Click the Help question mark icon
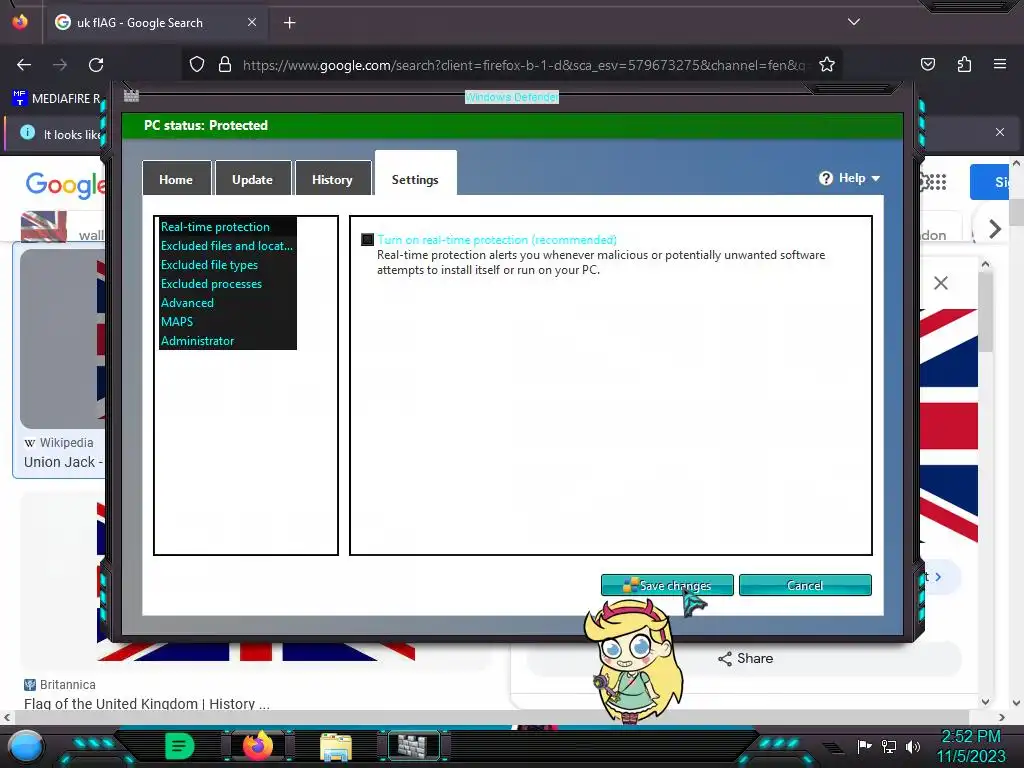Viewport: 1024px width, 768px height. (825, 178)
